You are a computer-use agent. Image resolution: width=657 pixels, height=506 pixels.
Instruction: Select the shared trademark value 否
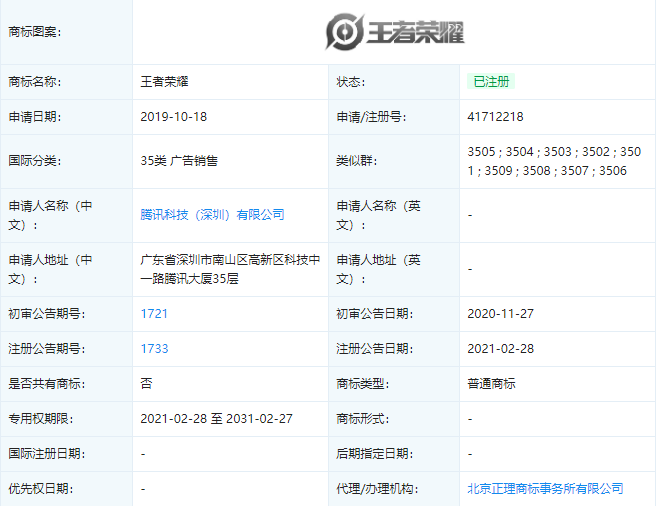tap(146, 384)
